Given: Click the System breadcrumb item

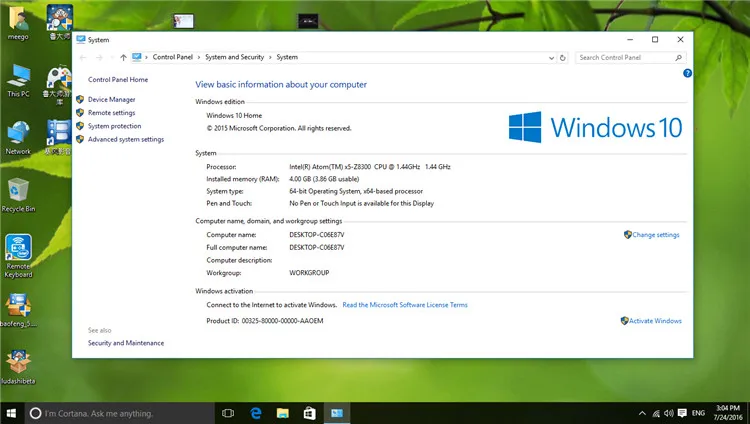Looking at the screenshot, I should [x=287, y=57].
